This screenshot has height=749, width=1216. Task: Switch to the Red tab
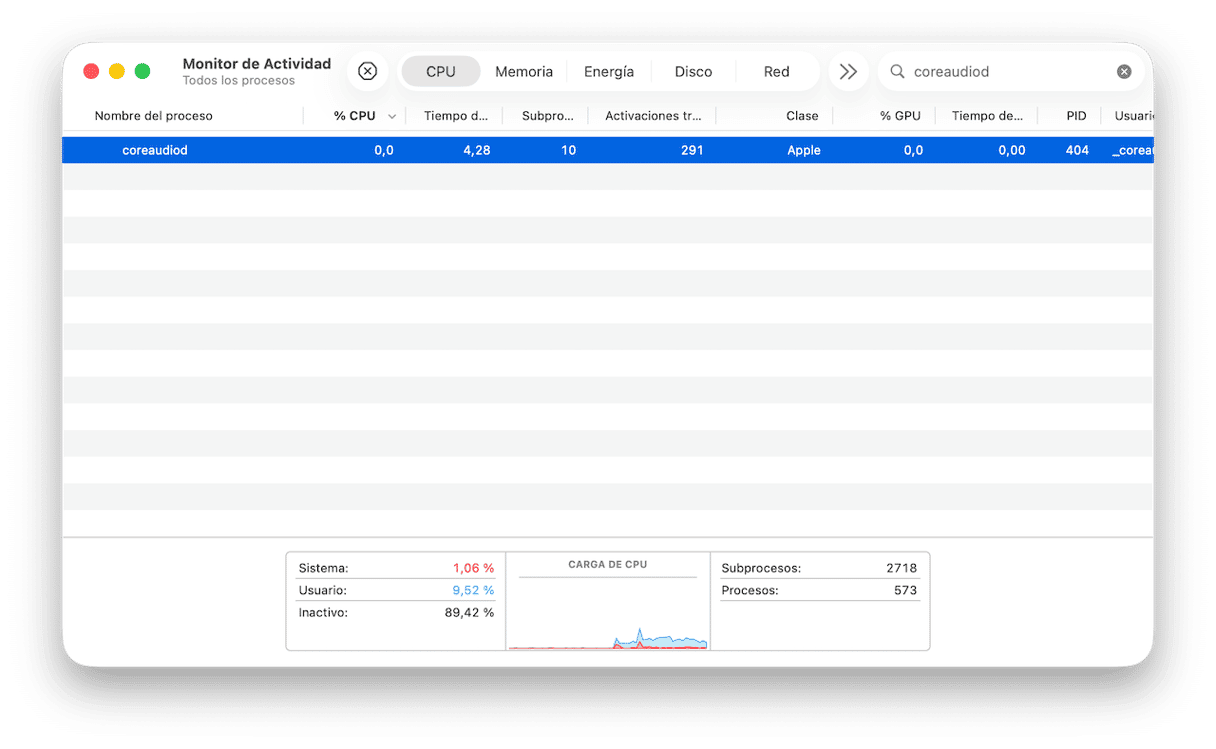pyautogui.click(x=776, y=71)
